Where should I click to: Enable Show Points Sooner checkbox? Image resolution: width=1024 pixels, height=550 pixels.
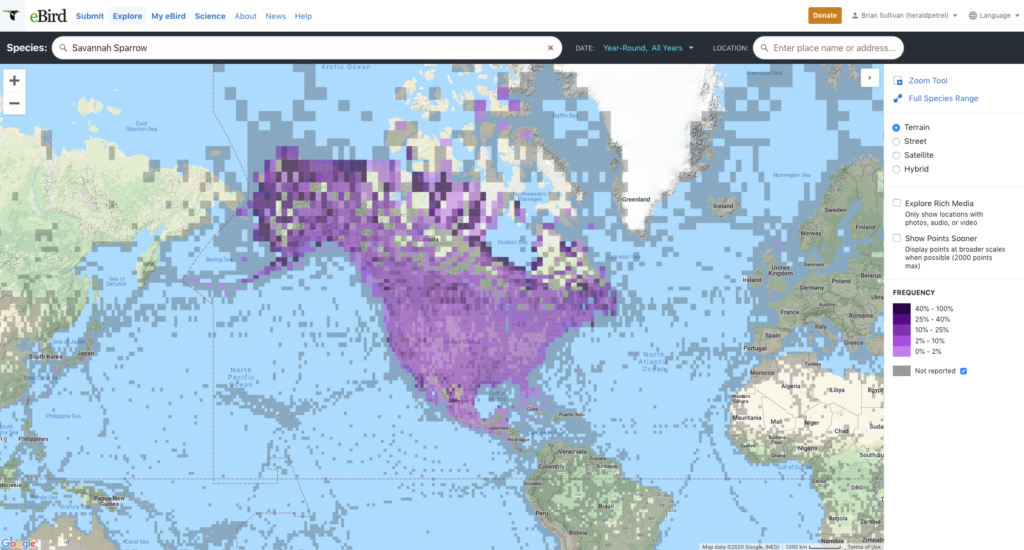(x=897, y=238)
